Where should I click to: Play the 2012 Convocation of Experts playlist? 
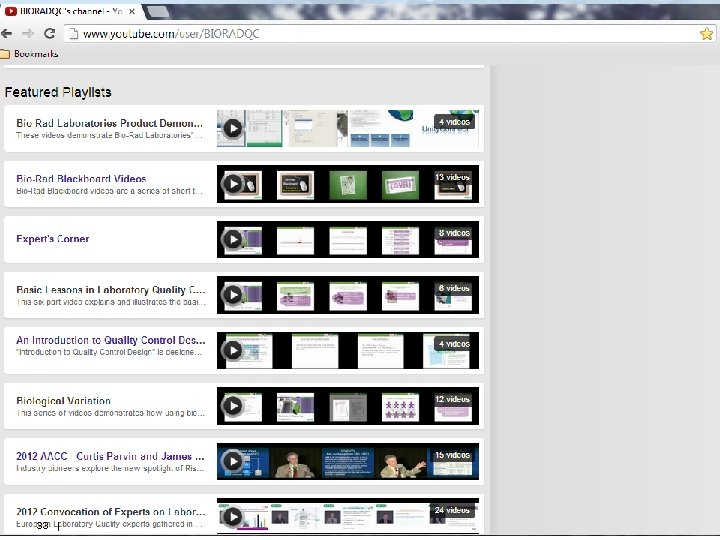(233, 517)
